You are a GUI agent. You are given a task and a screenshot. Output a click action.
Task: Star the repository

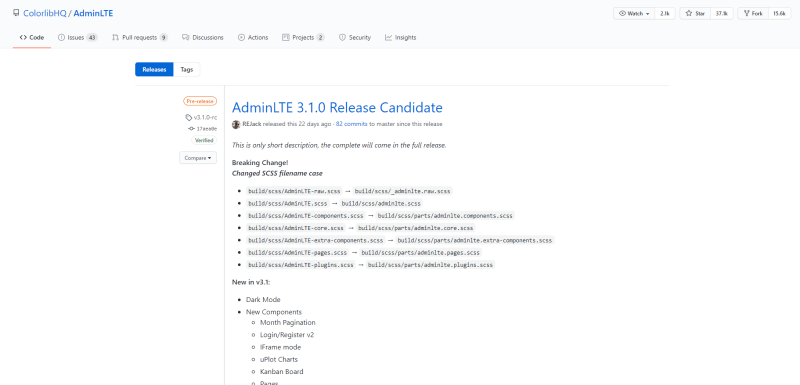[x=695, y=14]
